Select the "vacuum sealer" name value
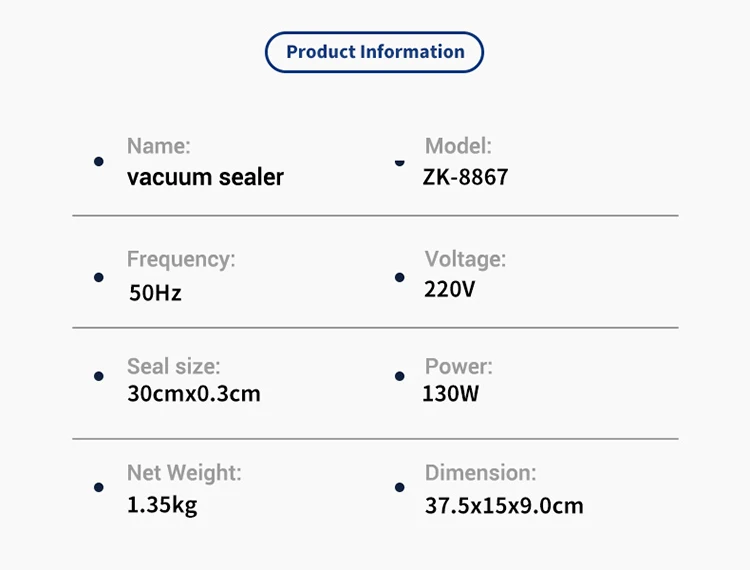The height and width of the screenshot is (570, 750). point(205,178)
